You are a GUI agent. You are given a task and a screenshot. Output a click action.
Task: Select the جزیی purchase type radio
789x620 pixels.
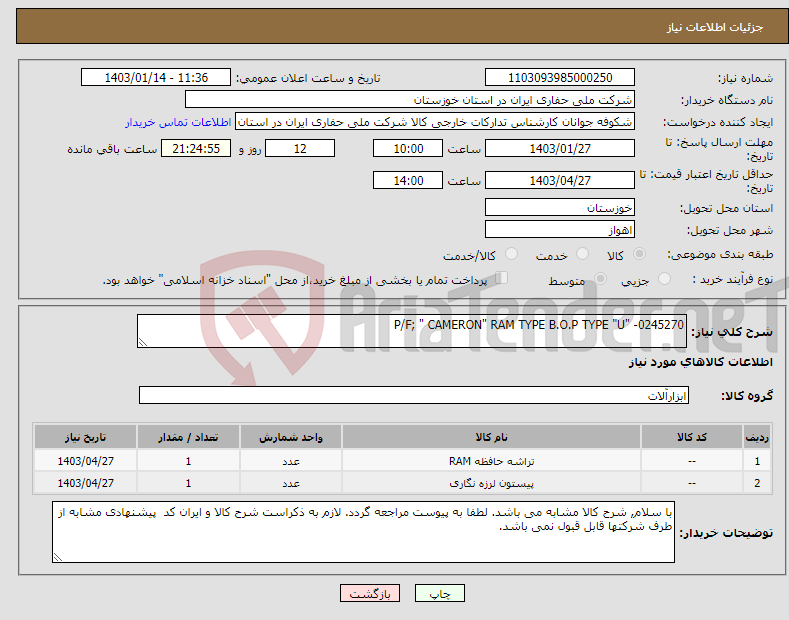(664, 279)
